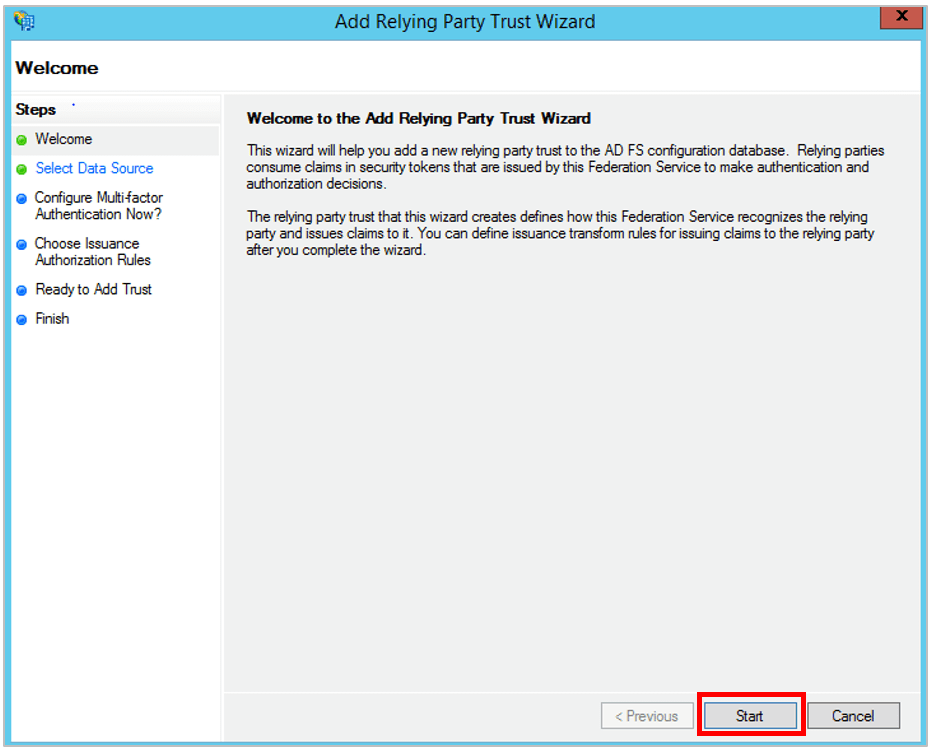Select Configure Multi-factor Authentication Now? step label

coord(98,206)
